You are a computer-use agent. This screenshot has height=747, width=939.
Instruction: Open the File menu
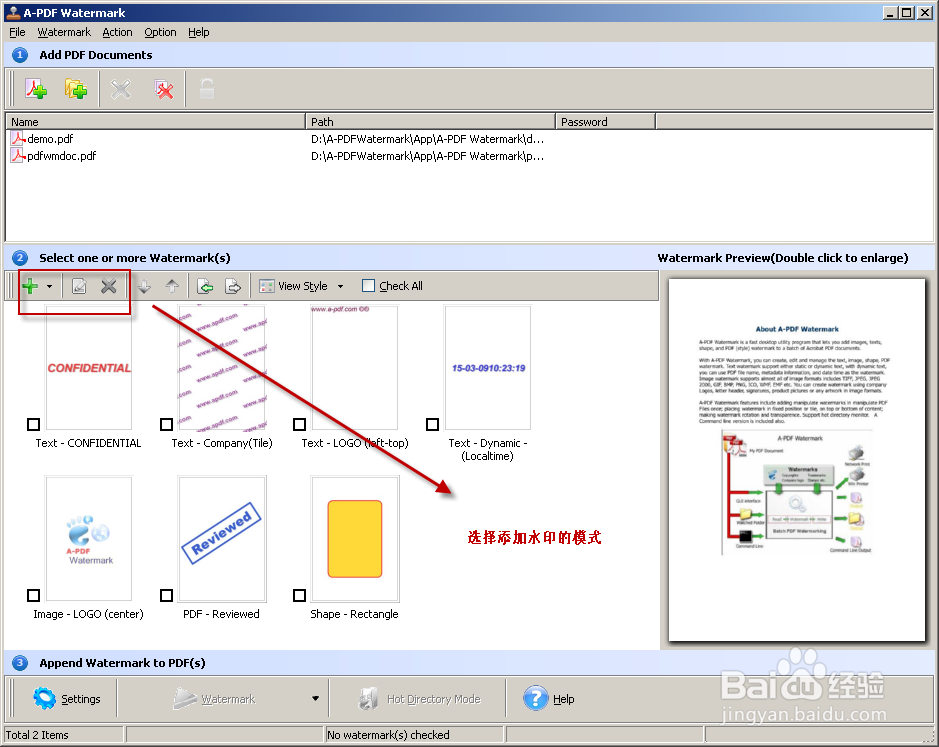pyautogui.click(x=17, y=32)
